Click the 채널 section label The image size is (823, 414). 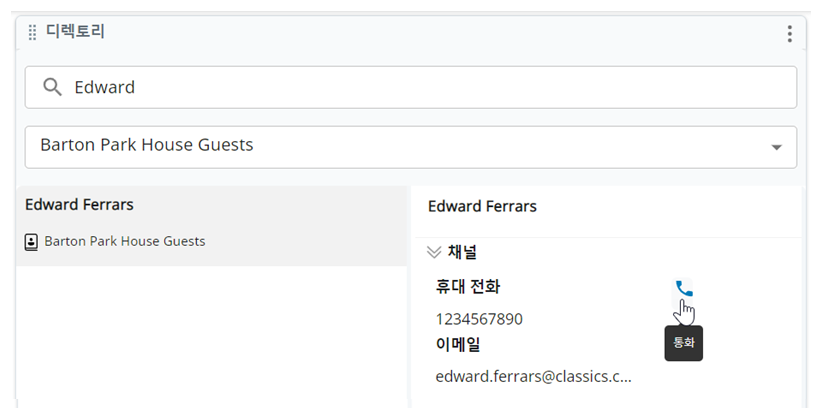coord(462,252)
